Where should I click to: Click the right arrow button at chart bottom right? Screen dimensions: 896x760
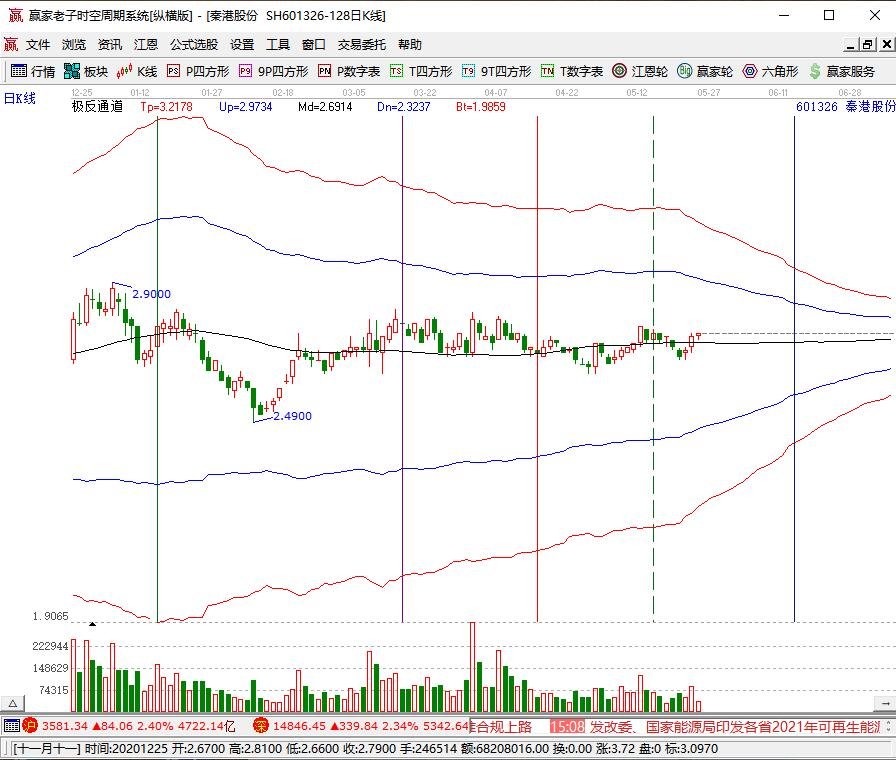885,703
